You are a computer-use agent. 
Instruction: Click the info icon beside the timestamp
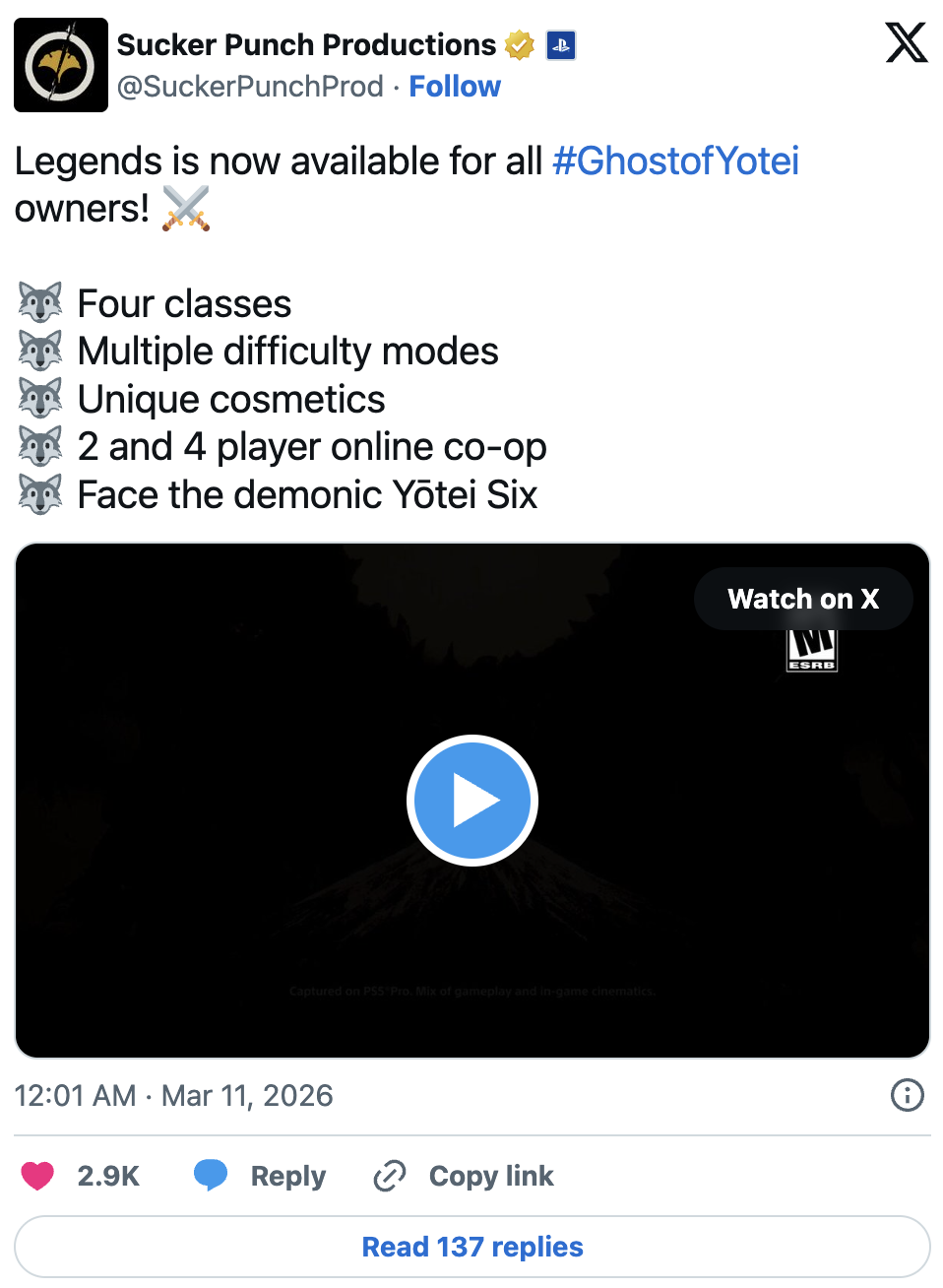coord(907,1095)
